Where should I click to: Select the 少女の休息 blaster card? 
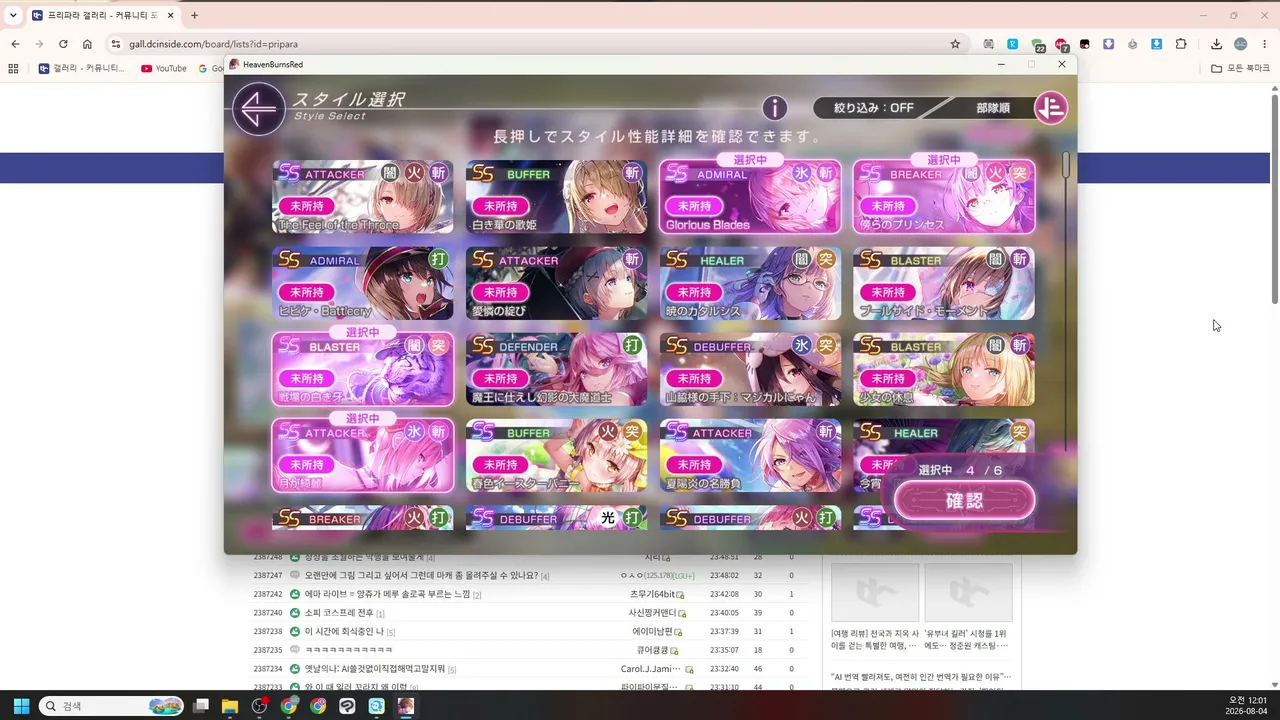(x=944, y=369)
